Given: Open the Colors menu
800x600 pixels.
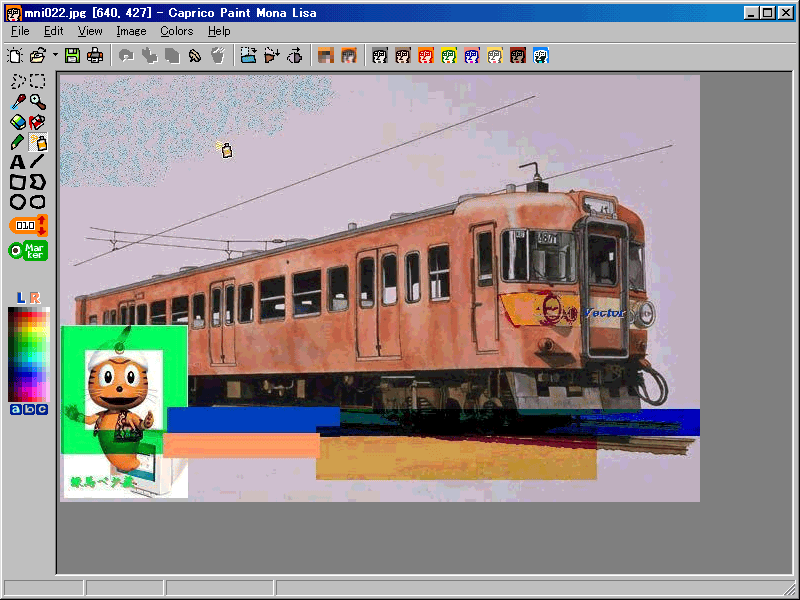Looking at the screenshot, I should click(176, 31).
